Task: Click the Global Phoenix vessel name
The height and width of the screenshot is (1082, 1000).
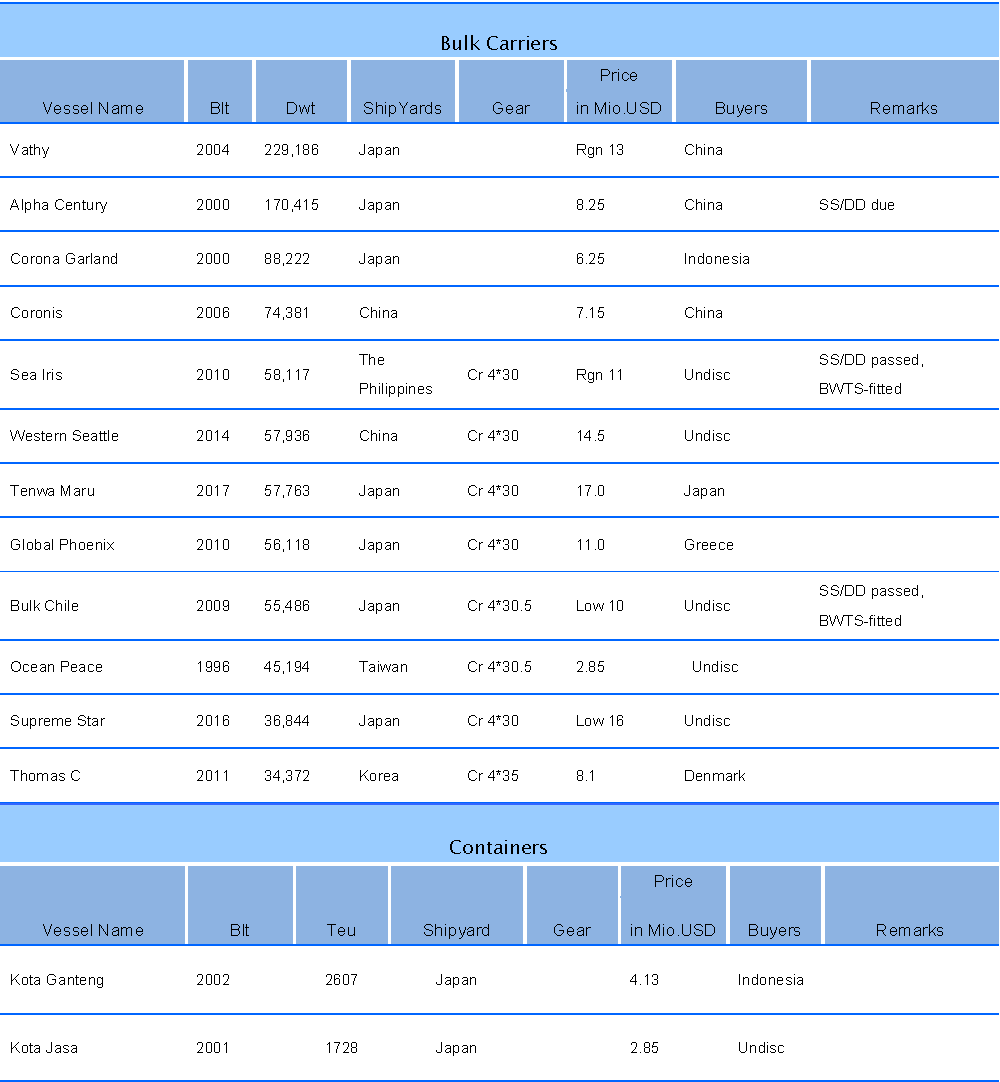Action: point(62,544)
